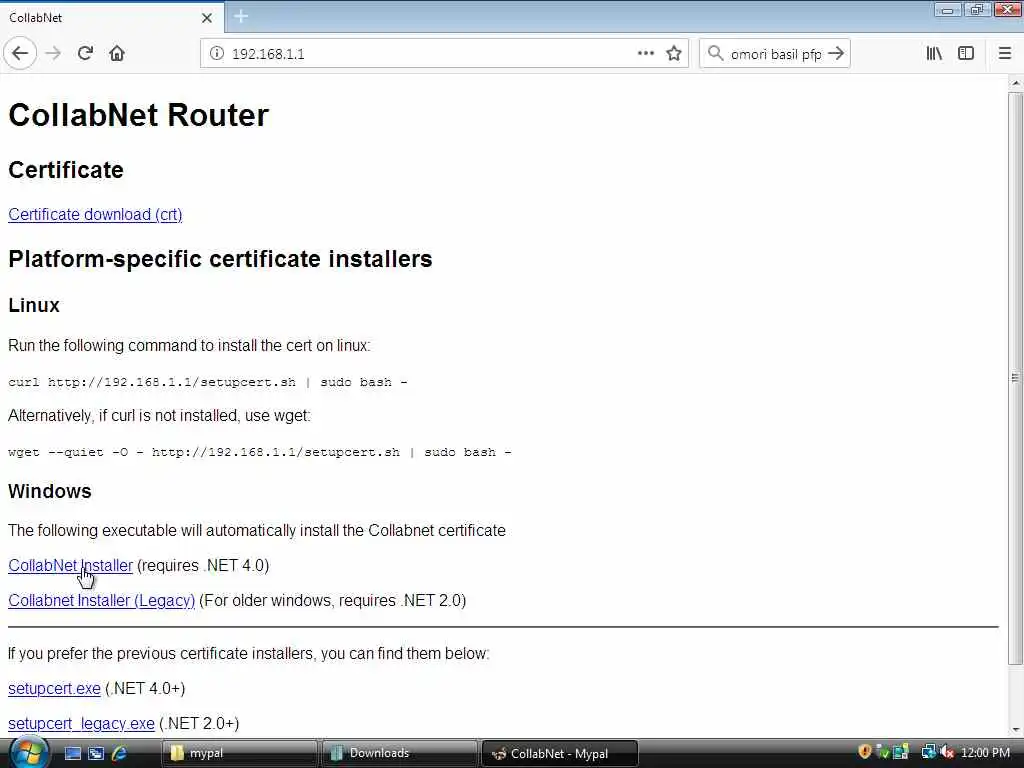The width and height of the screenshot is (1024, 768).
Task: Click the wget --quiet command text
Action: [x=260, y=452]
